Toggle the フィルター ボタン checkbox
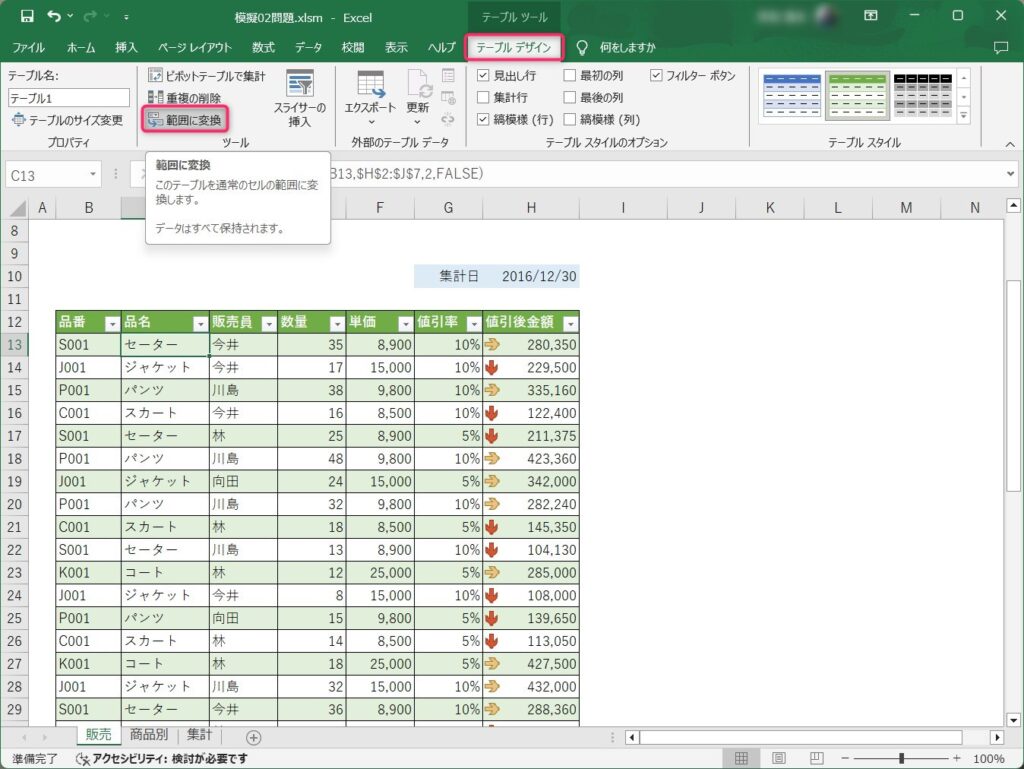Image resolution: width=1024 pixels, height=769 pixels. (x=657, y=76)
